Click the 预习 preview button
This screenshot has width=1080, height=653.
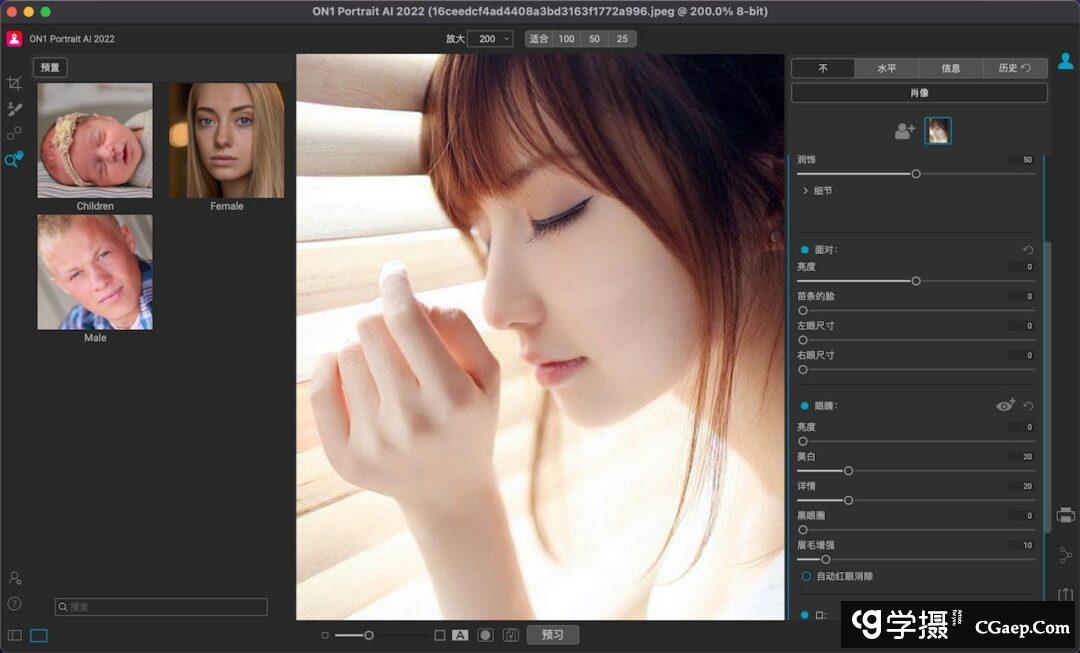552,635
